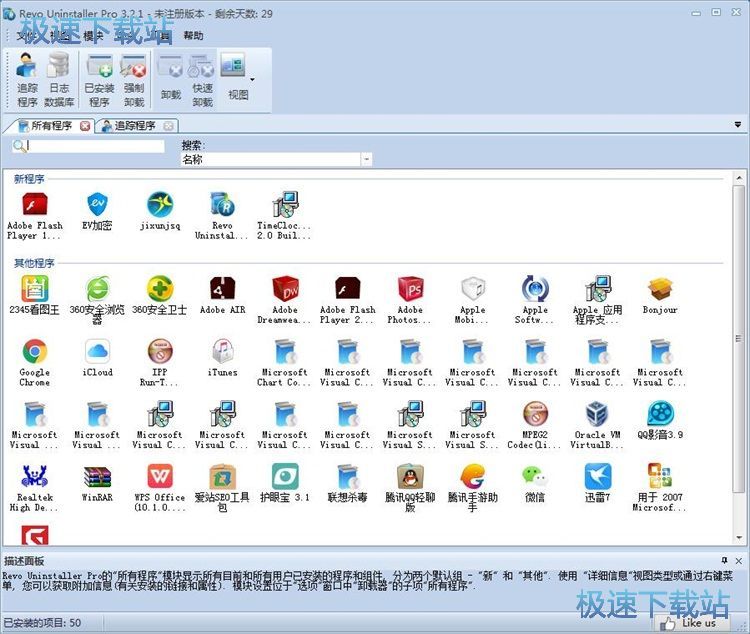Click the 卸载 uninstall toolbar button
The height and width of the screenshot is (634, 750).
coord(171,79)
